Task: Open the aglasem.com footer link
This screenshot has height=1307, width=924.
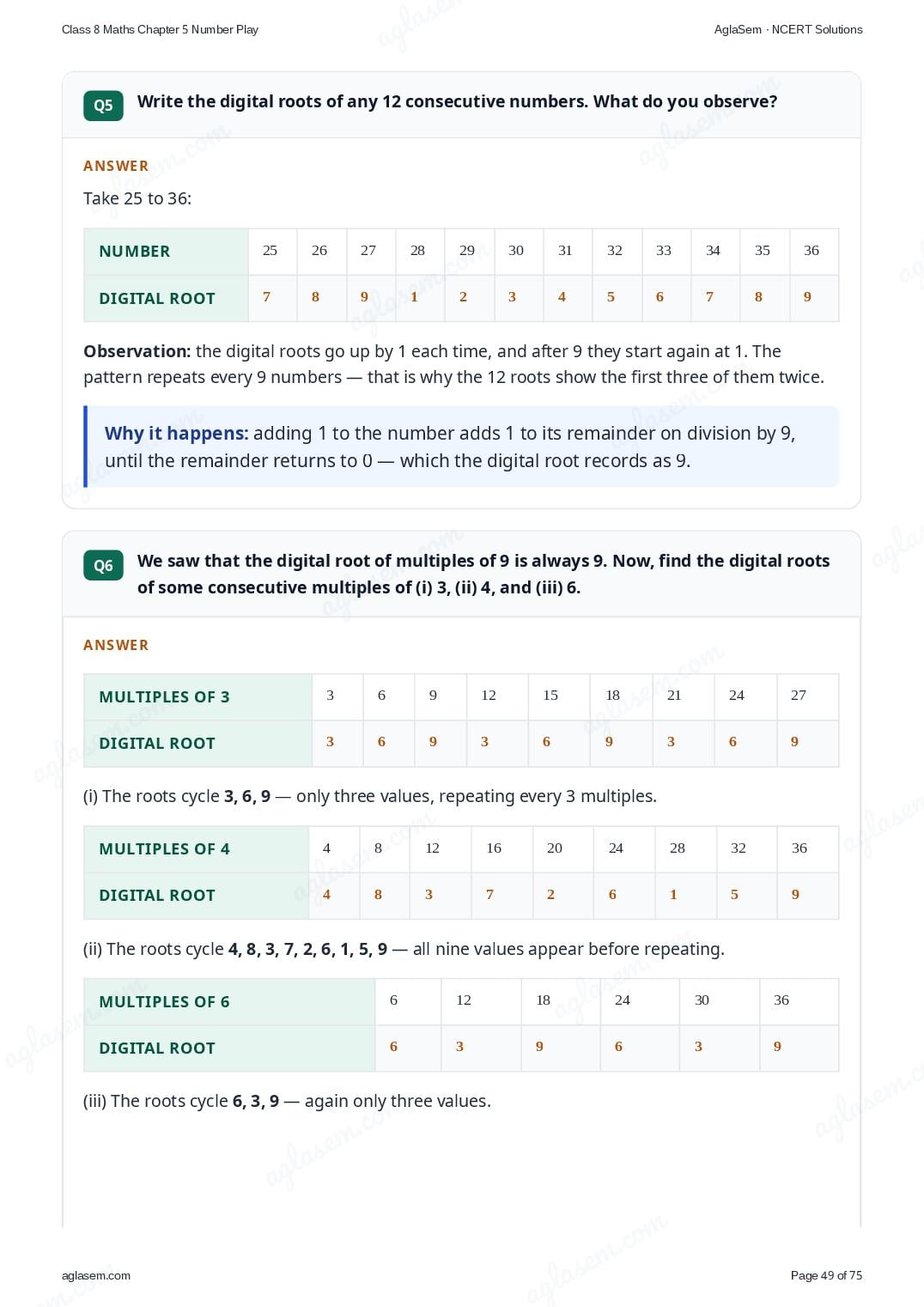Action: 96,1275
